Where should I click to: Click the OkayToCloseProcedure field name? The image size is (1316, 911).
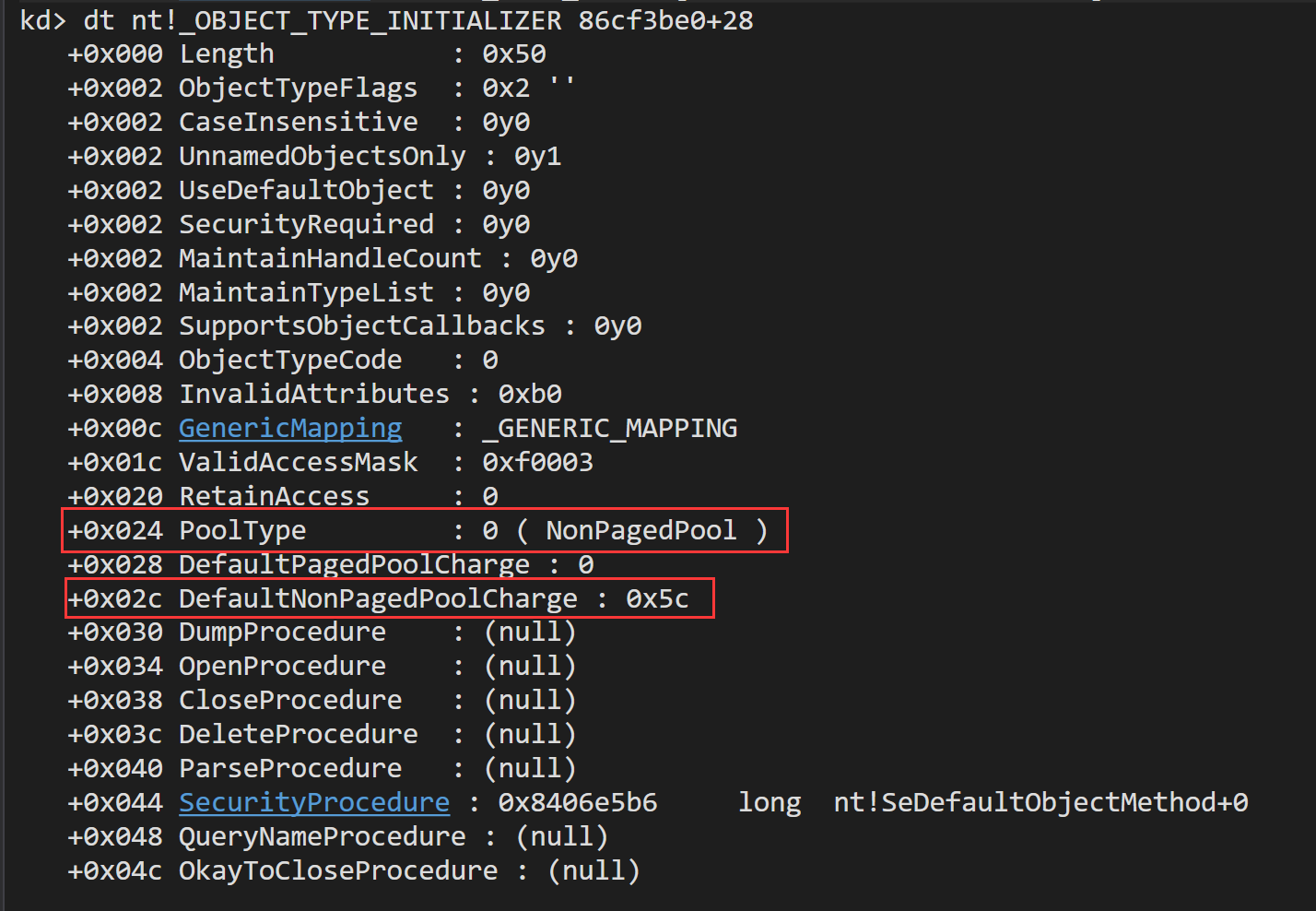338,871
